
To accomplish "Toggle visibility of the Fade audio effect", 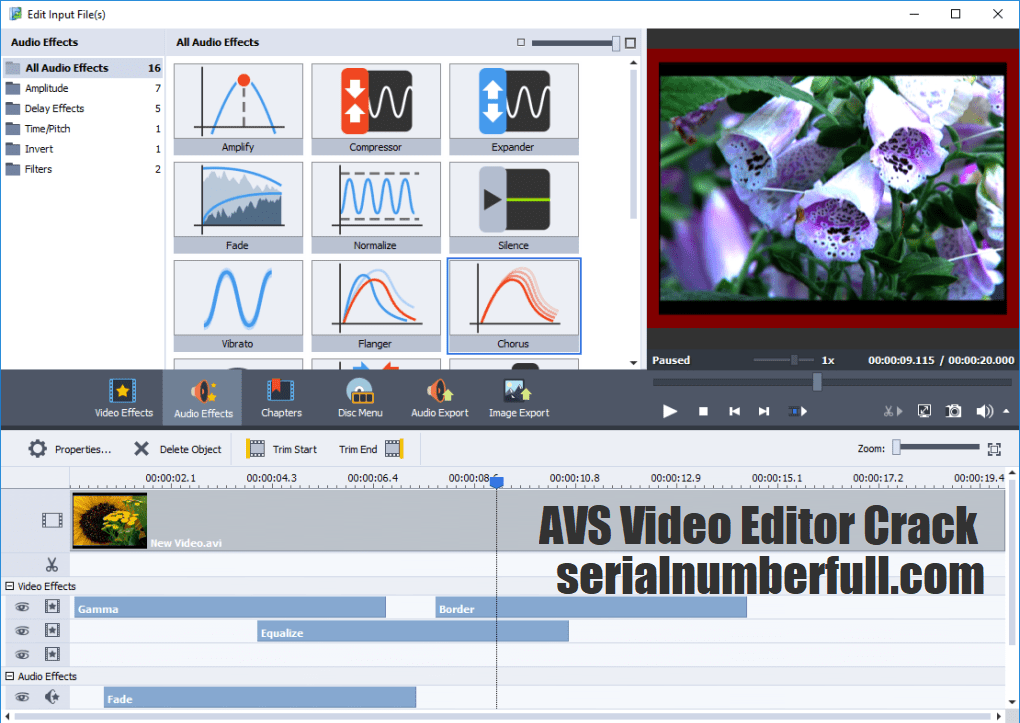I will [22, 697].
